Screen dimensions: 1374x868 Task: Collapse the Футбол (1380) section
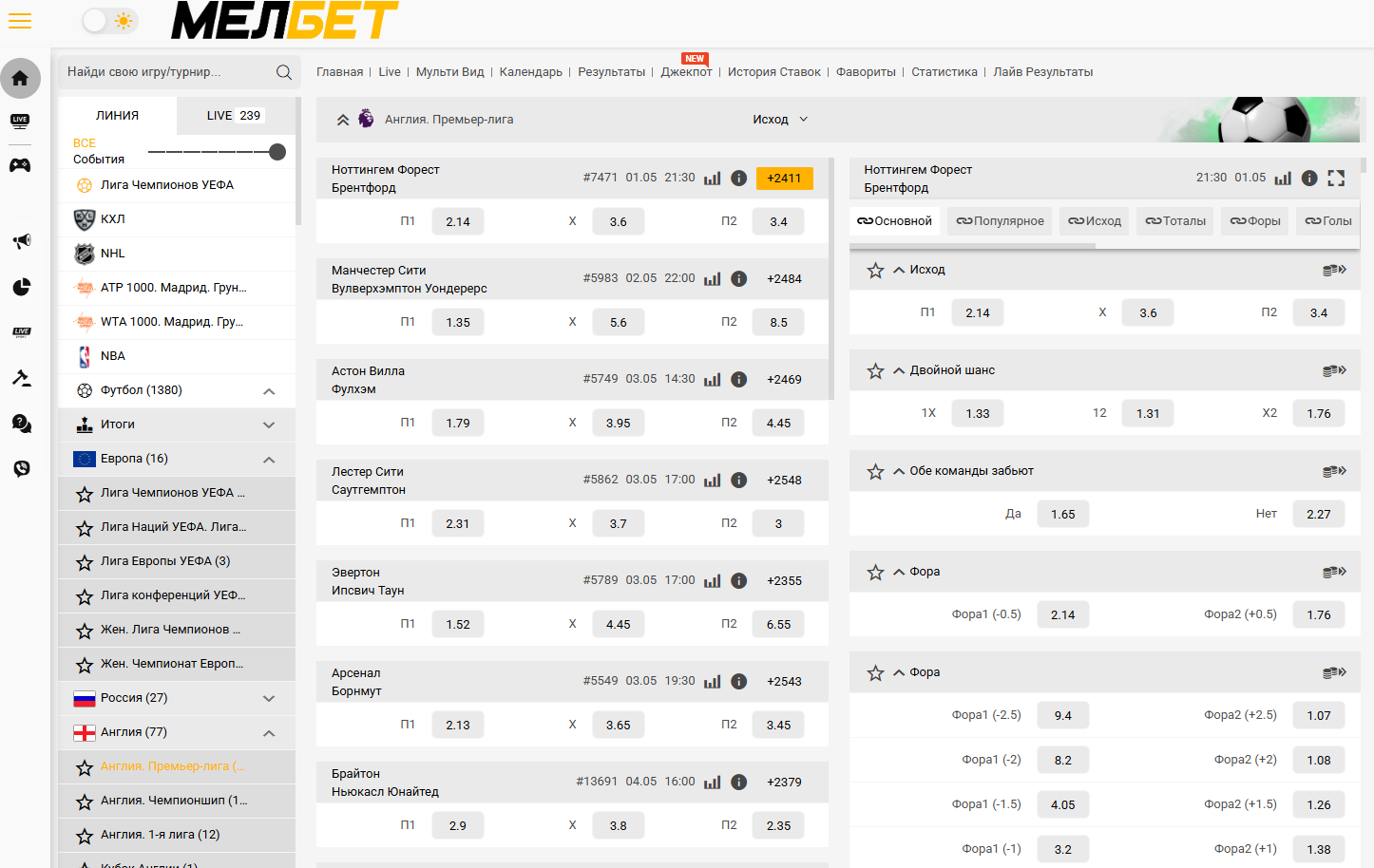(x=269, y=391)
